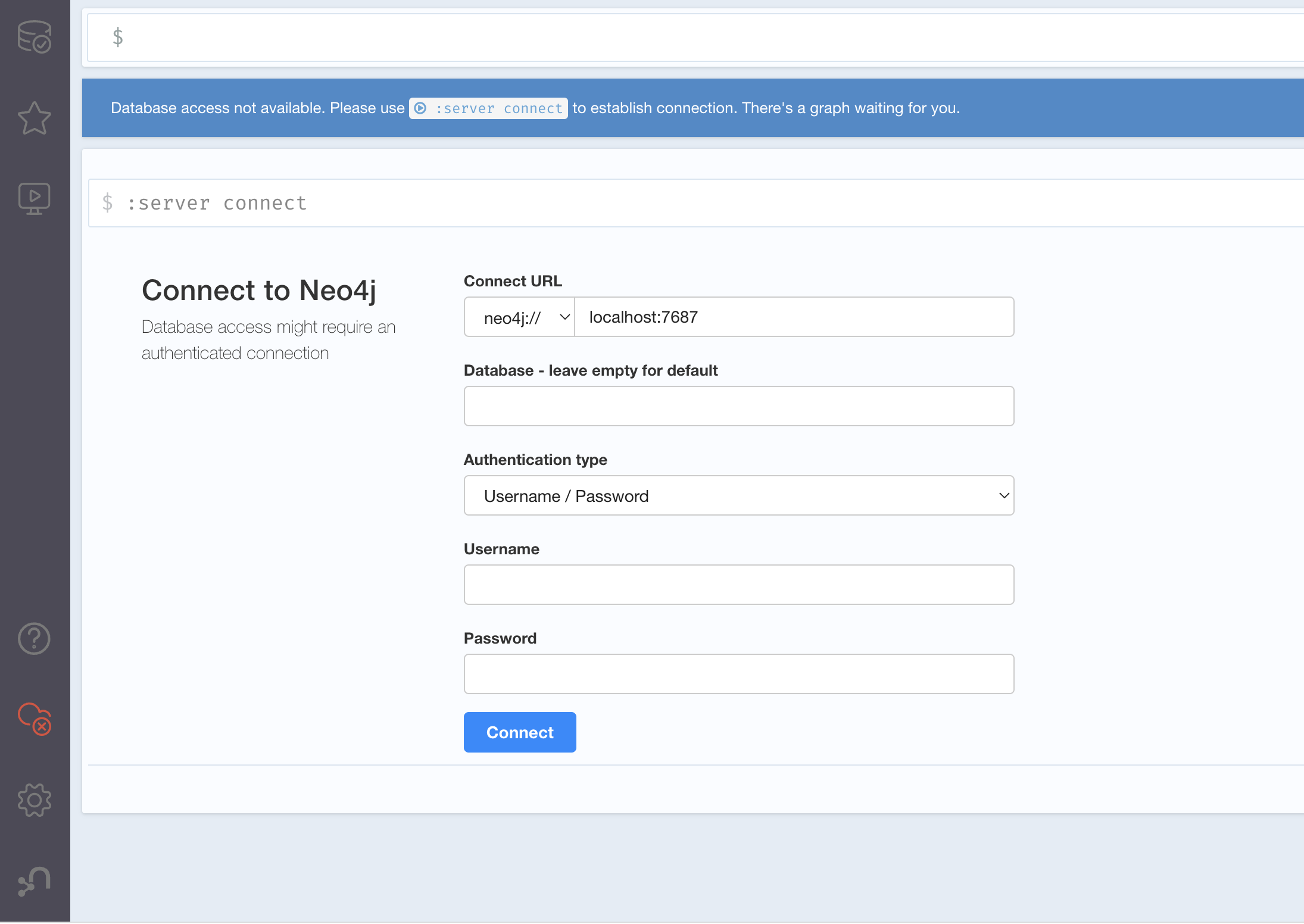1304x924 pixels.
Task: Click the Connect to Neo4j heading
Action: pos(259,291)
